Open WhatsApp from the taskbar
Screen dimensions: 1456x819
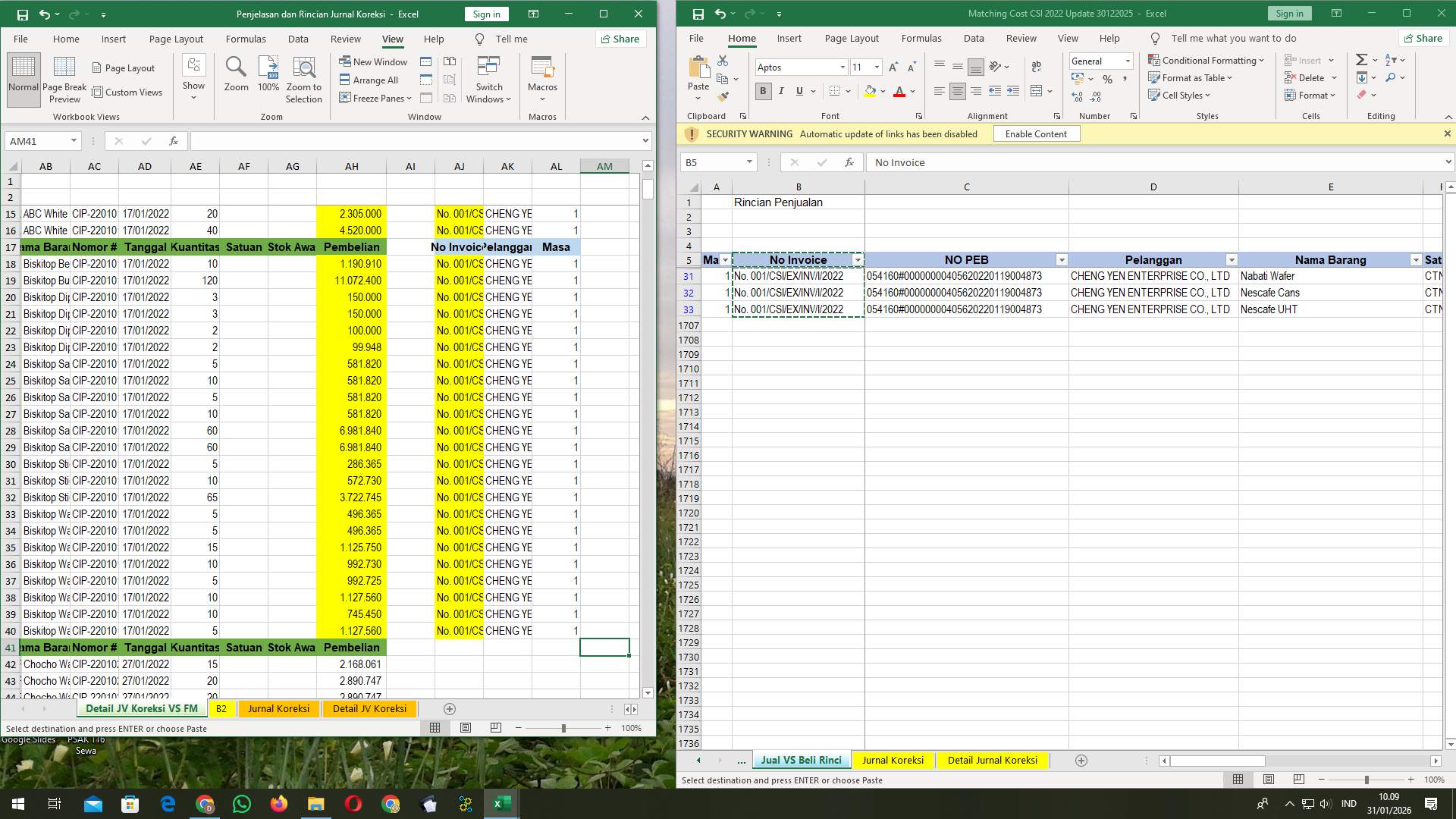tap(241, 803)
